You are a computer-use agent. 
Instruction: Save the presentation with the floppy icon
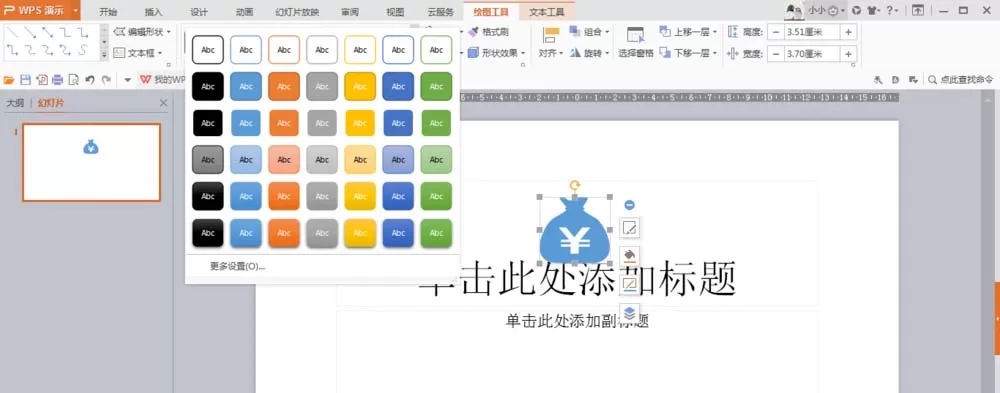tap(26, 80)
